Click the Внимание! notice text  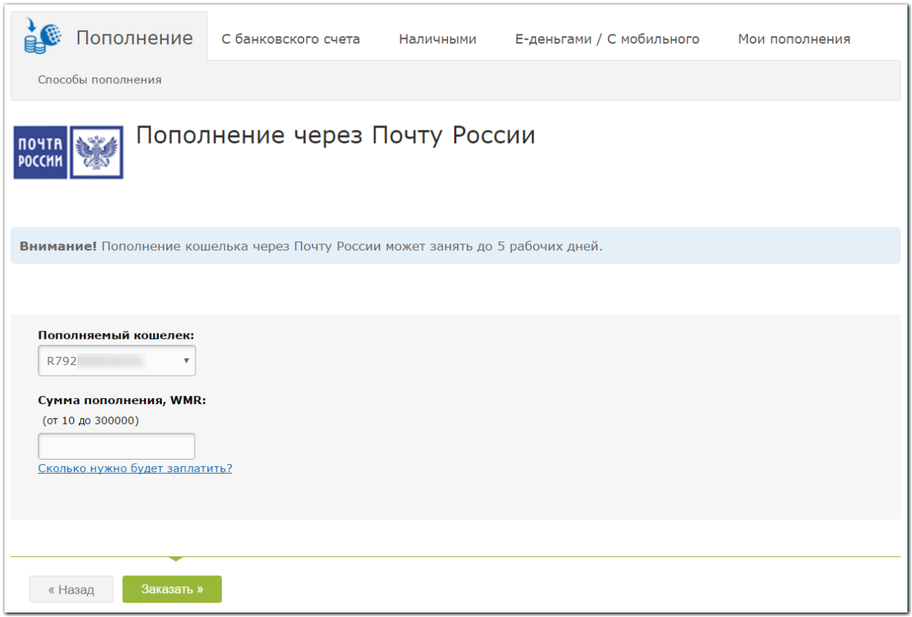tap(311, 246)
